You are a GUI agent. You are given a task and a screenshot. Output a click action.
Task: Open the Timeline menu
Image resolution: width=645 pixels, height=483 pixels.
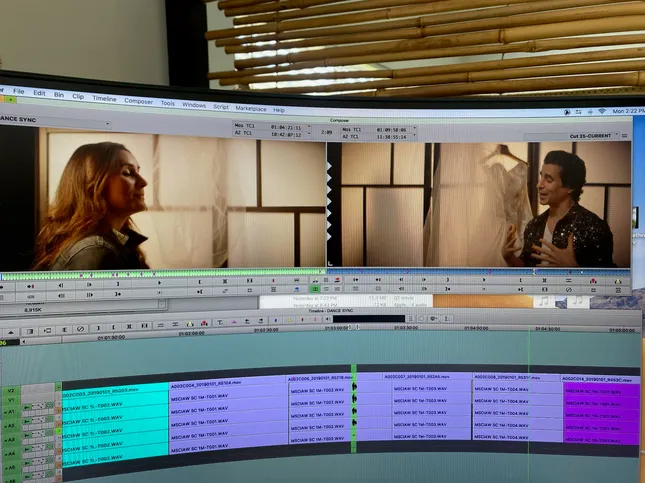(x=104, y=98)
